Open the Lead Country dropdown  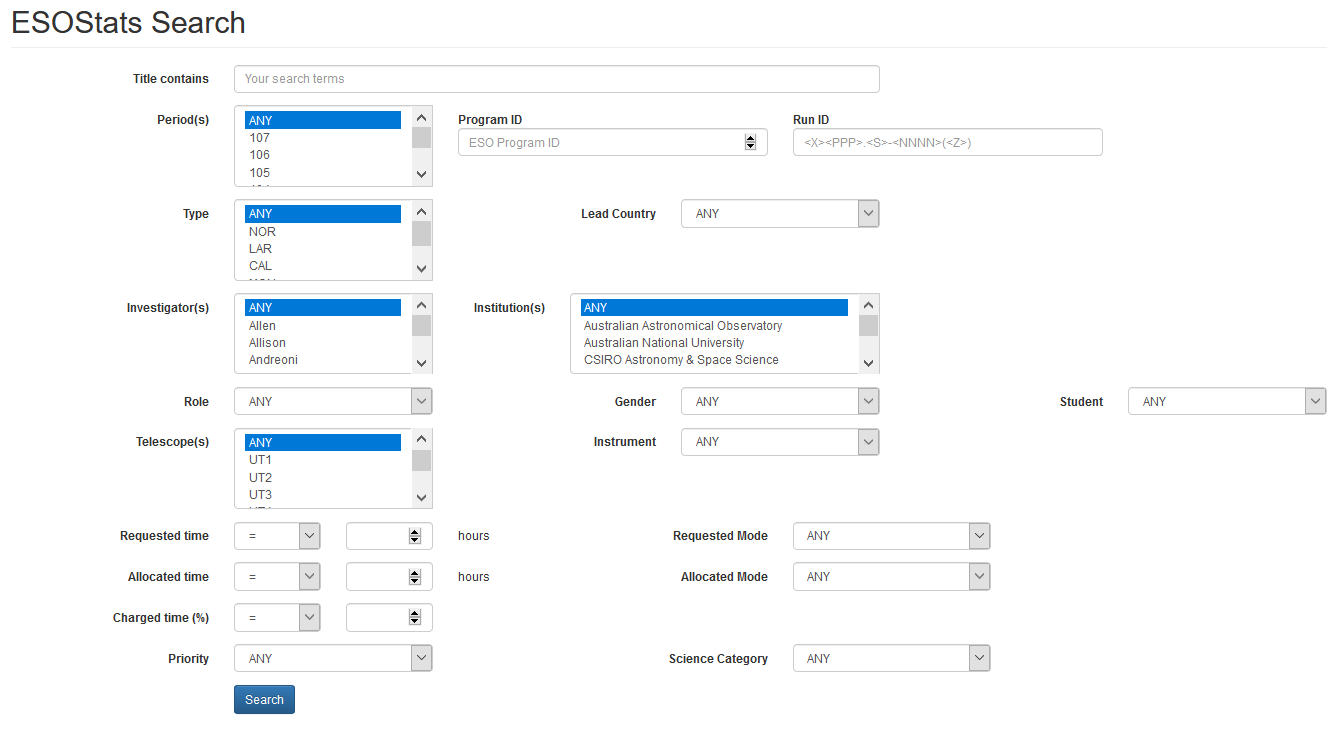[x=780, y=214]
